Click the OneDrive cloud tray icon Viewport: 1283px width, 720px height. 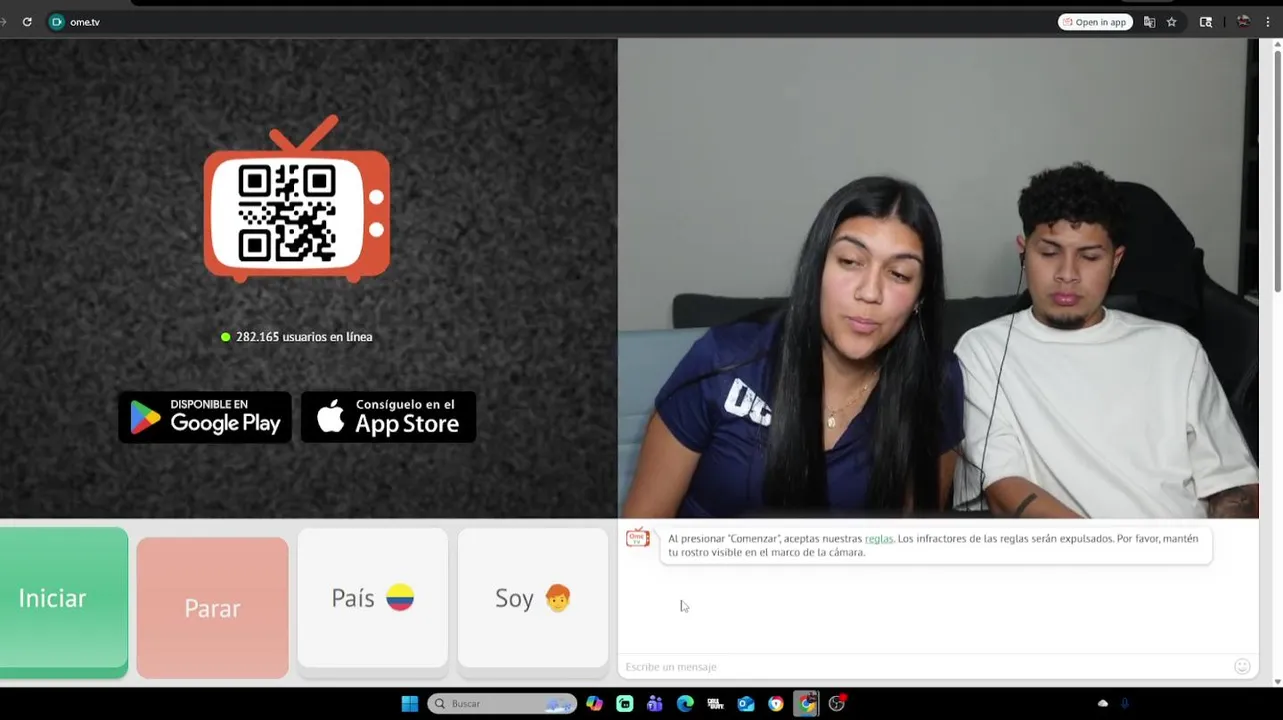pyautogui.click(x=1103, y=704)
